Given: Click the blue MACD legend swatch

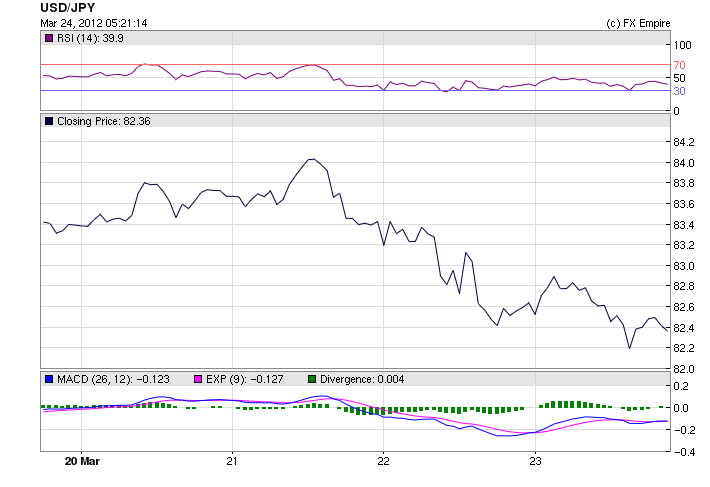Looking at the screenshot, I should pos(48,379).
